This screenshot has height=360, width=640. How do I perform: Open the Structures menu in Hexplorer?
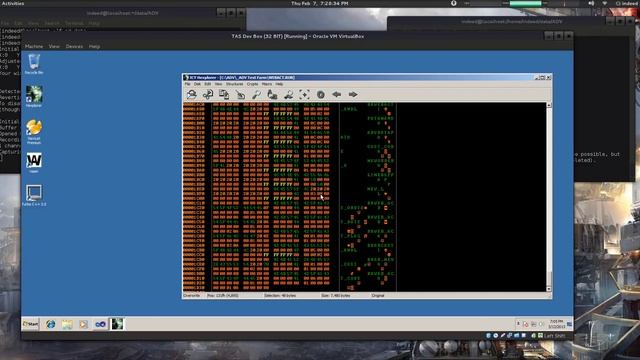(x=234, y=84)
